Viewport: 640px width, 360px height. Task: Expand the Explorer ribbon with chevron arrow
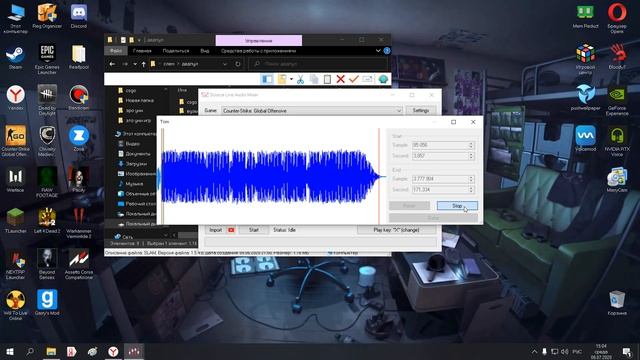(x=378, y=51)
